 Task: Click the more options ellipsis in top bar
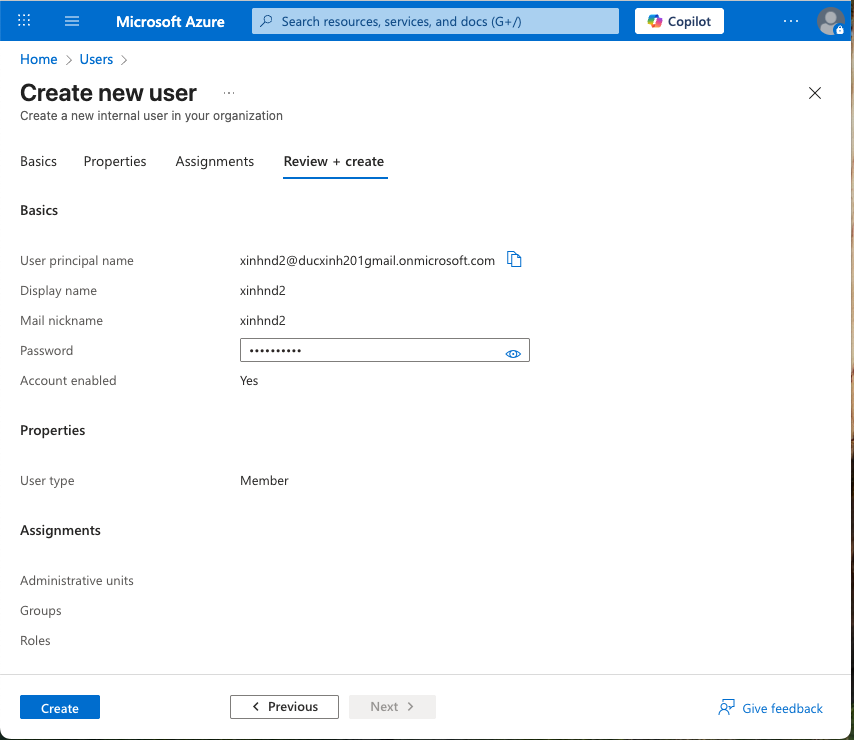pos(791,21)
